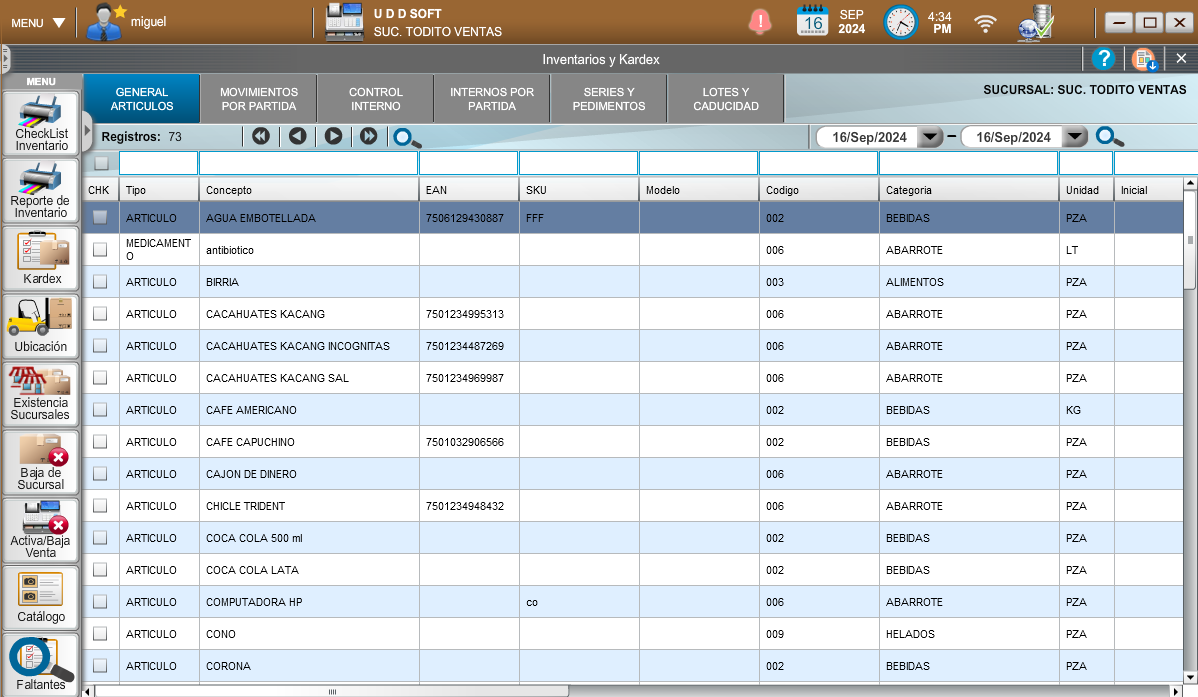Open Existencia Sucursales store icon
This screenshot has width=1198, height=697.
pos(41,392)
